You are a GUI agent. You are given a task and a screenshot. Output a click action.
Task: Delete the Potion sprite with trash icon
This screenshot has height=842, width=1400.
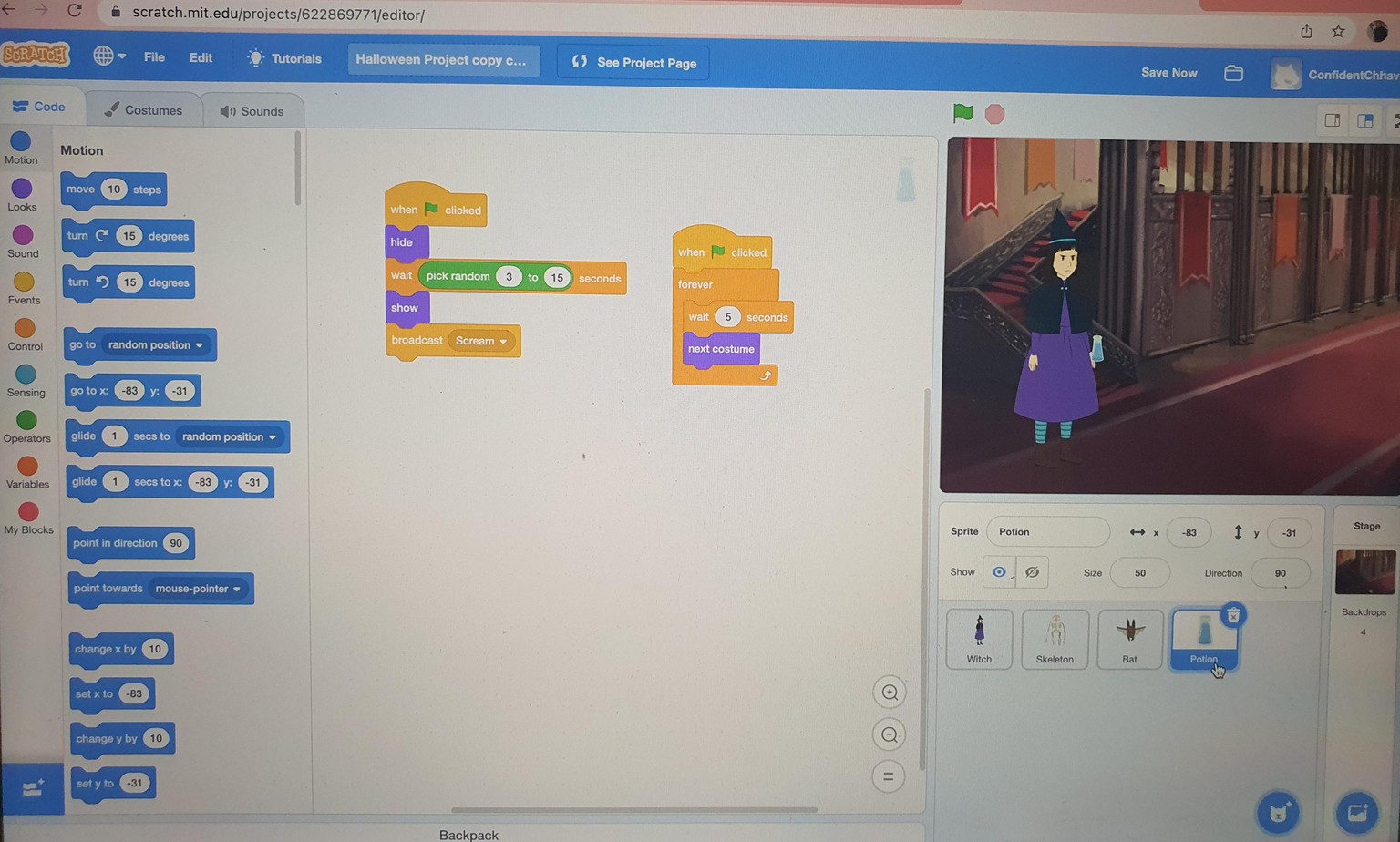[x=1233, y=616]
